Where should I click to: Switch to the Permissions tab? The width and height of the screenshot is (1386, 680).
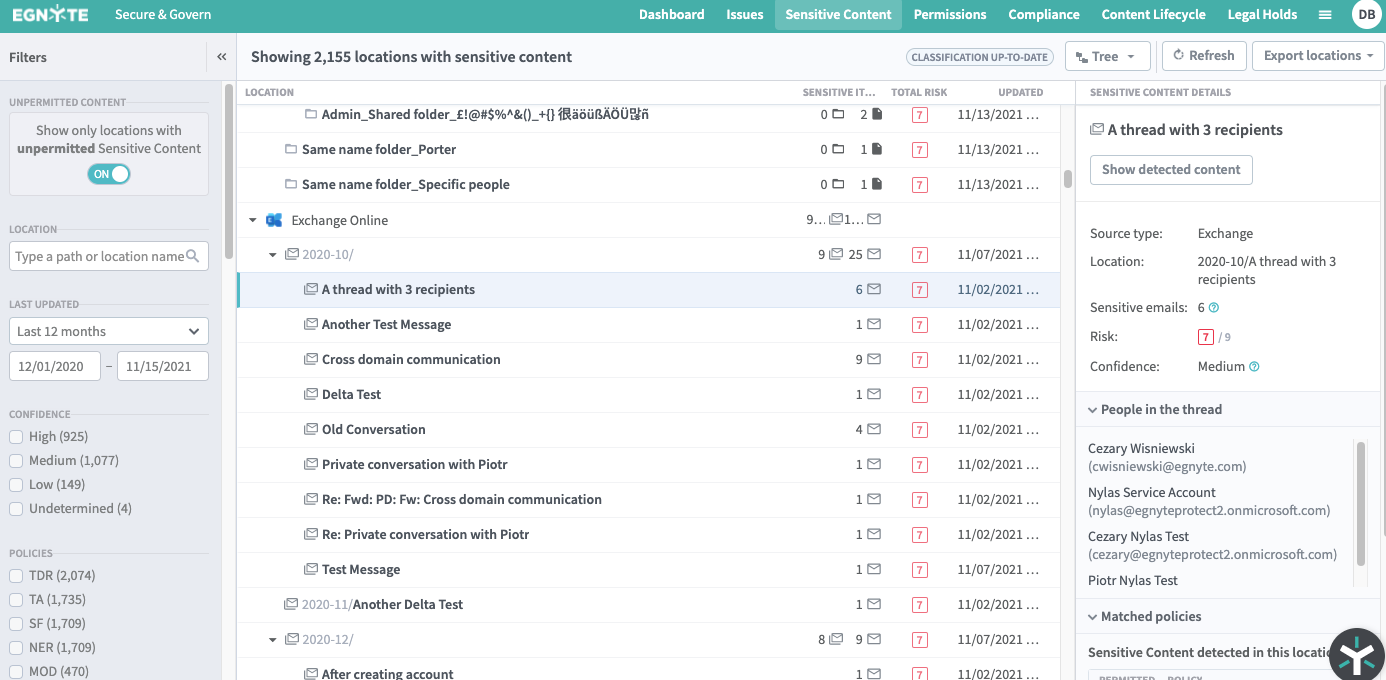click(x=949, y=15)
